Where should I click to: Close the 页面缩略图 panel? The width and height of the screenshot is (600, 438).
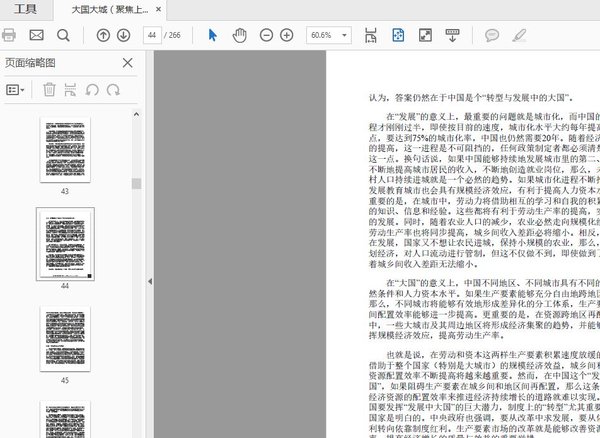127,63
